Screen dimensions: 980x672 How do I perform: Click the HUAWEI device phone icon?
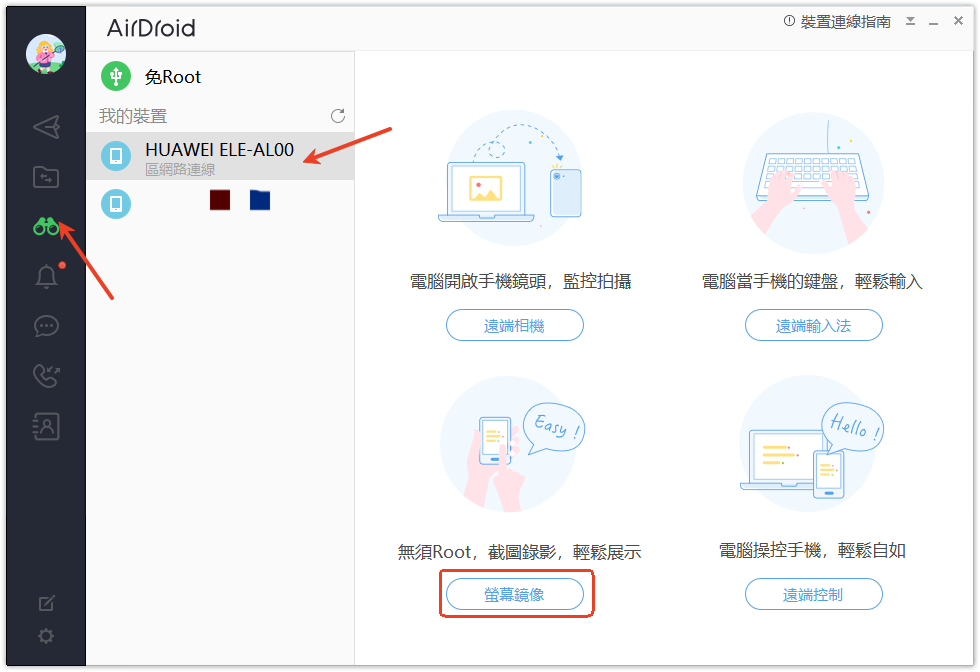[116, 156]
